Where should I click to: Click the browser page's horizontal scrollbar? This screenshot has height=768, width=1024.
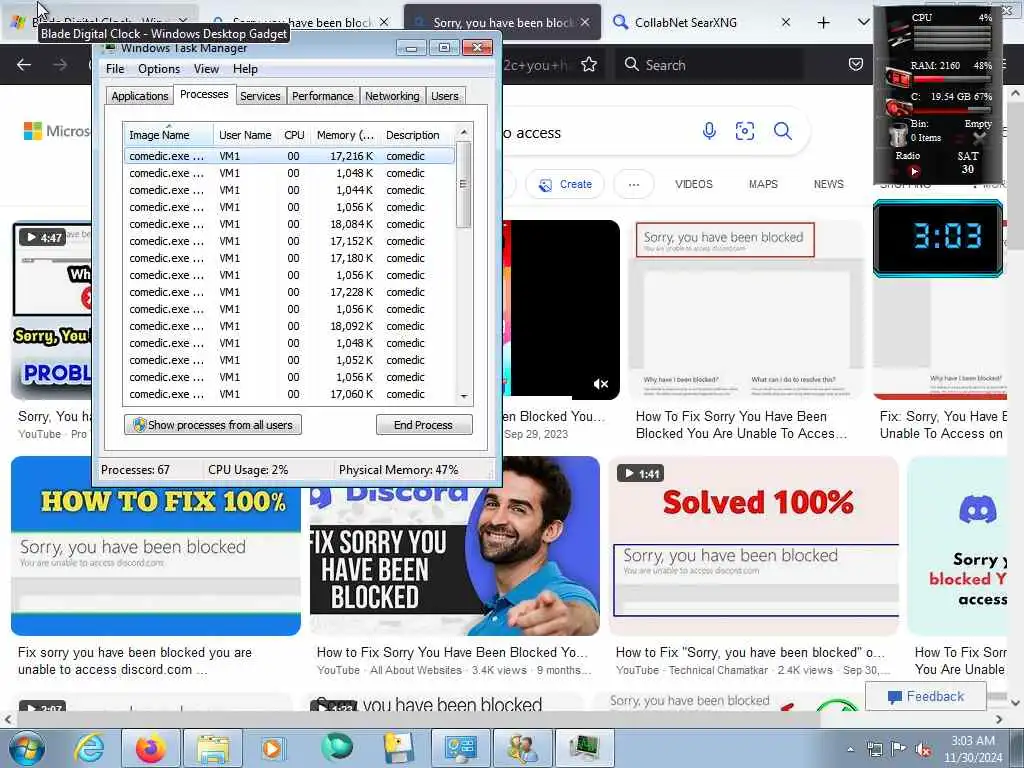point(418,719)
